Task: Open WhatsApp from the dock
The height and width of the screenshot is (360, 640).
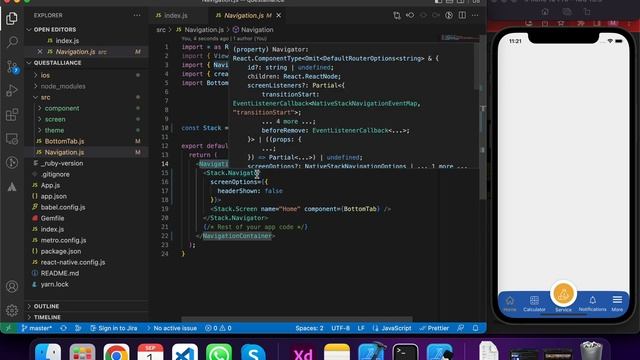Action: (x=219, y=352)
